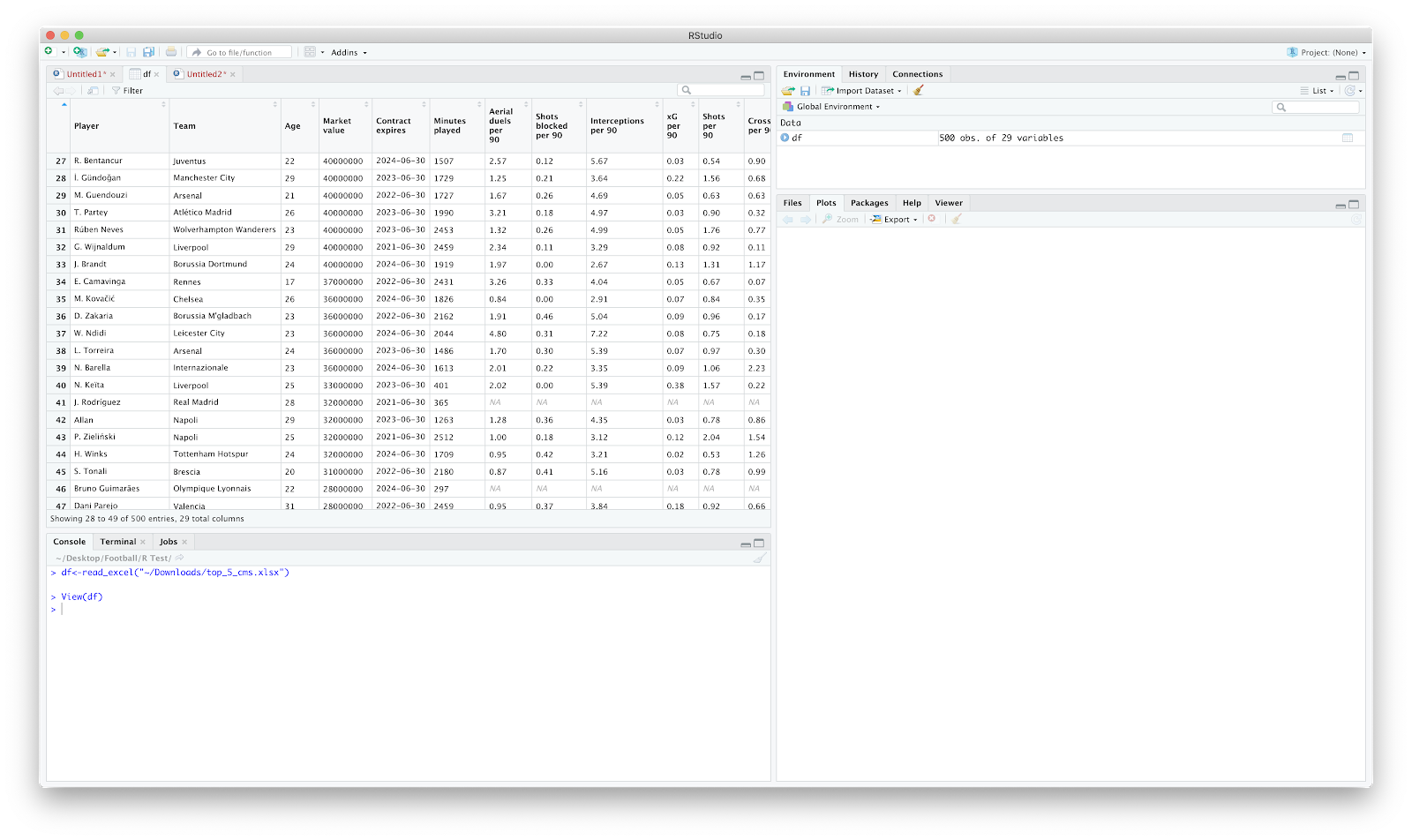Click the New File plus icon
Screen dimensions: 1412x840
point(49,52)
